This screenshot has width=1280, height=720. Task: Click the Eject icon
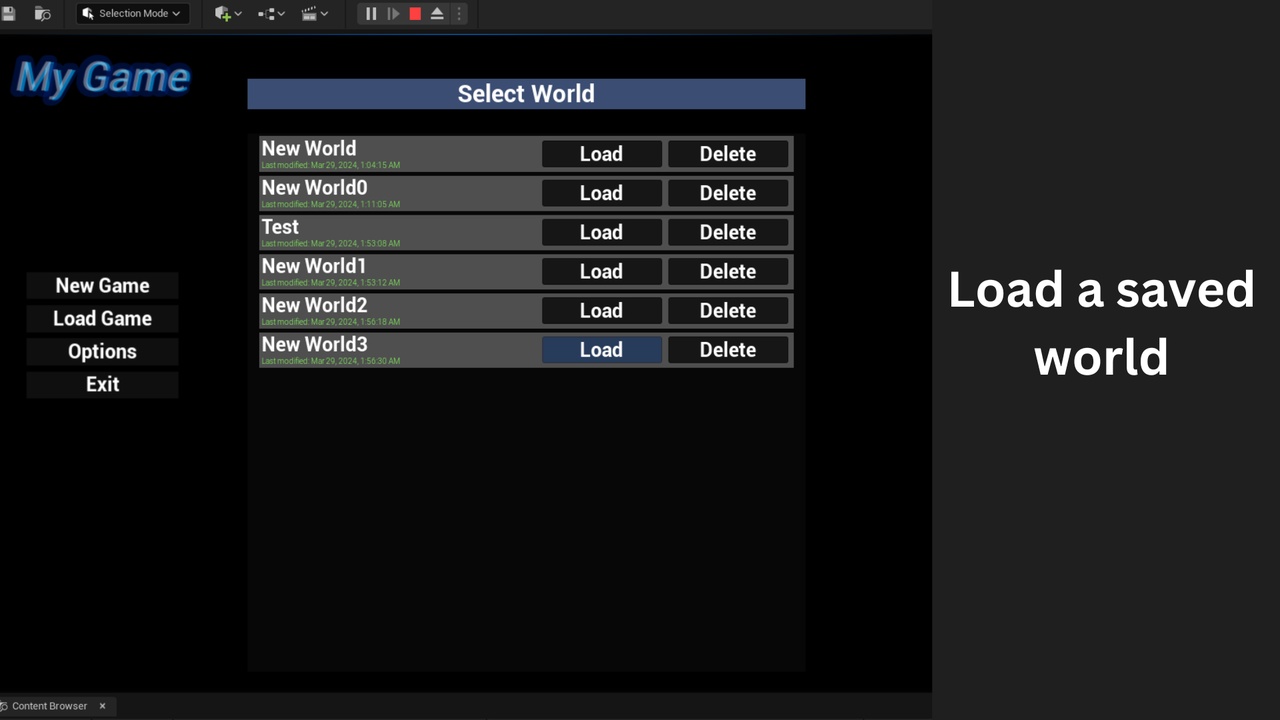pos(437,14)
